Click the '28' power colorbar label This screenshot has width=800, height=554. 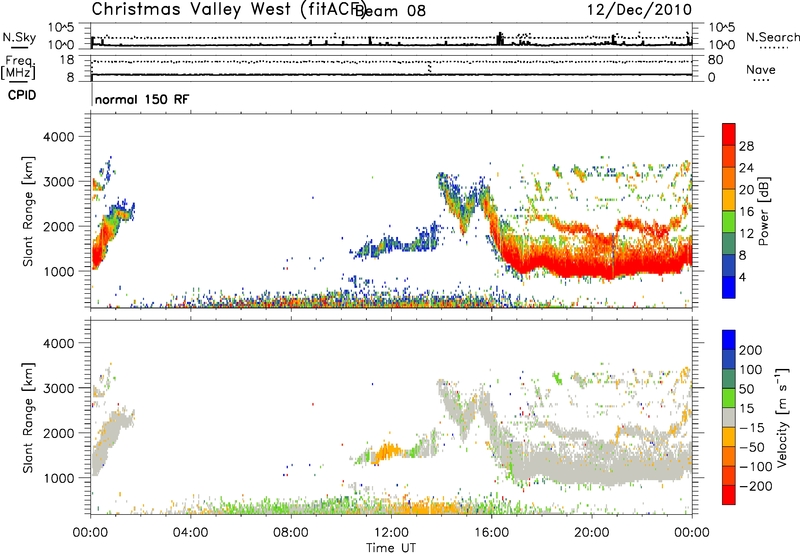pyautogui.click(x=746, y=146)
